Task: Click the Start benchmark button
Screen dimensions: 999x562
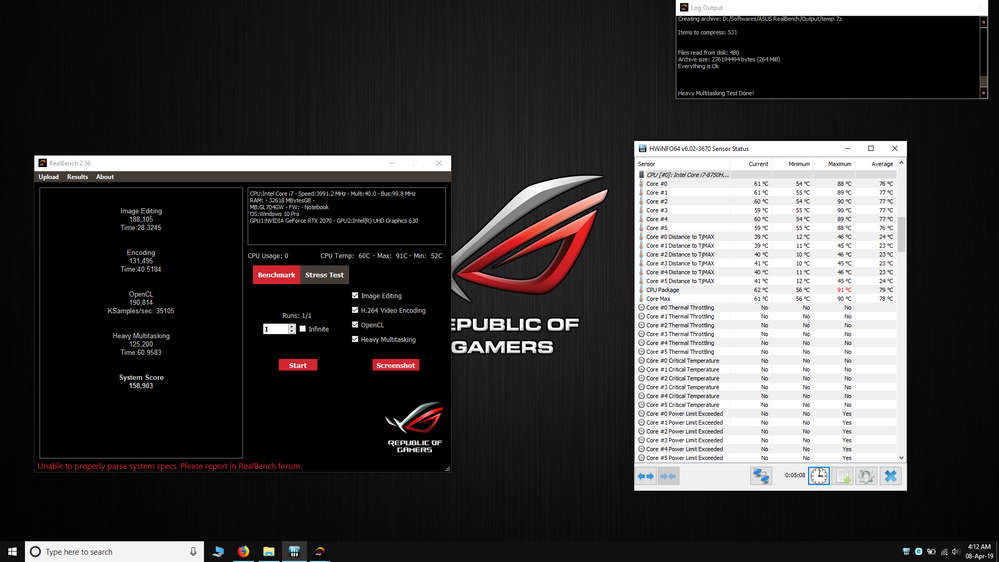Action: (x=298, y=365)
